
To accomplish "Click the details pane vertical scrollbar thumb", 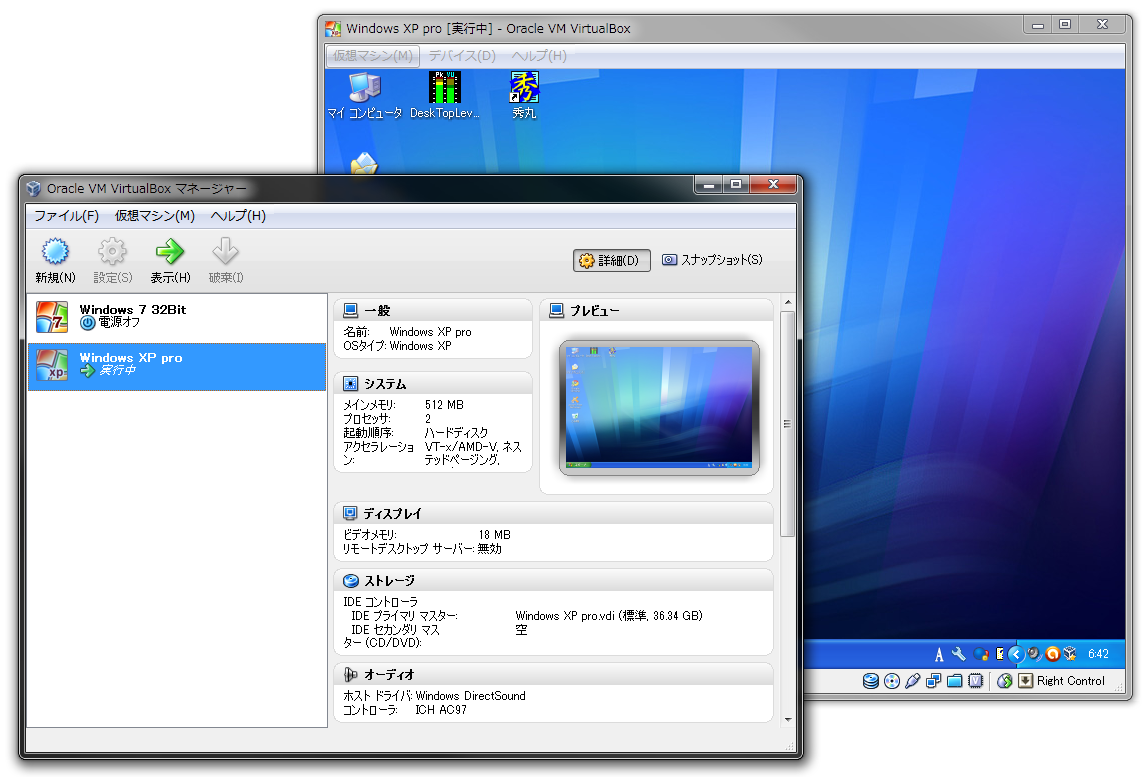I will (787, 424).
